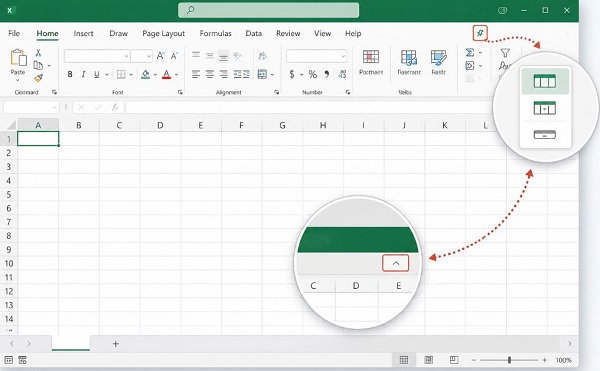Click the pin ribbon icon beside Help

[480, 33]
